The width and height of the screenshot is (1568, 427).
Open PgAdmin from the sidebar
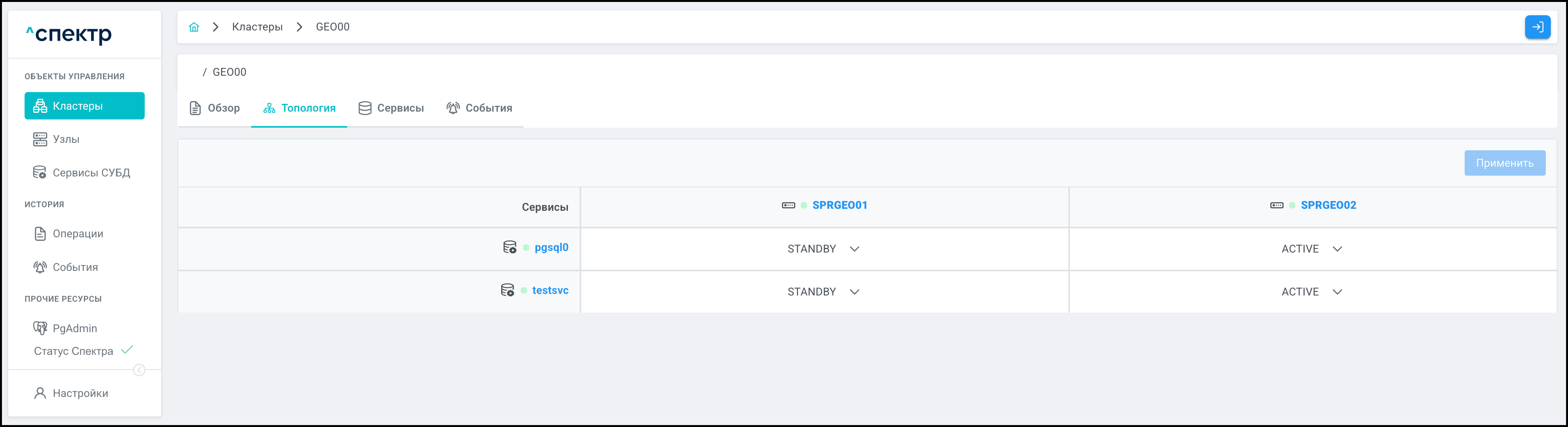[74, 328]
